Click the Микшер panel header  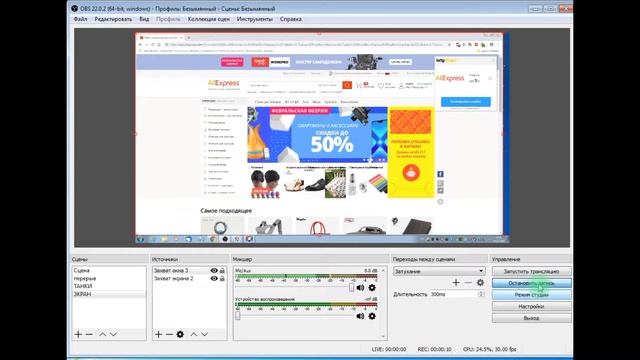pyautogui.click(x=242, y=259)
